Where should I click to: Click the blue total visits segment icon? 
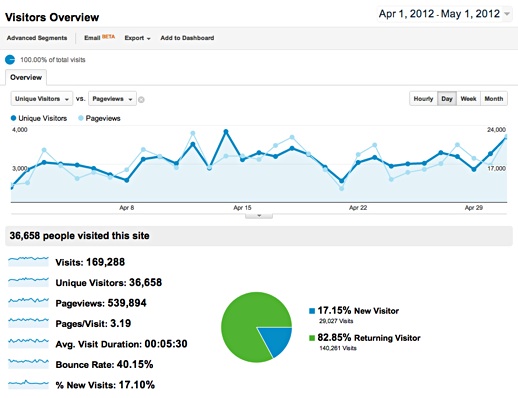[10, 60]
